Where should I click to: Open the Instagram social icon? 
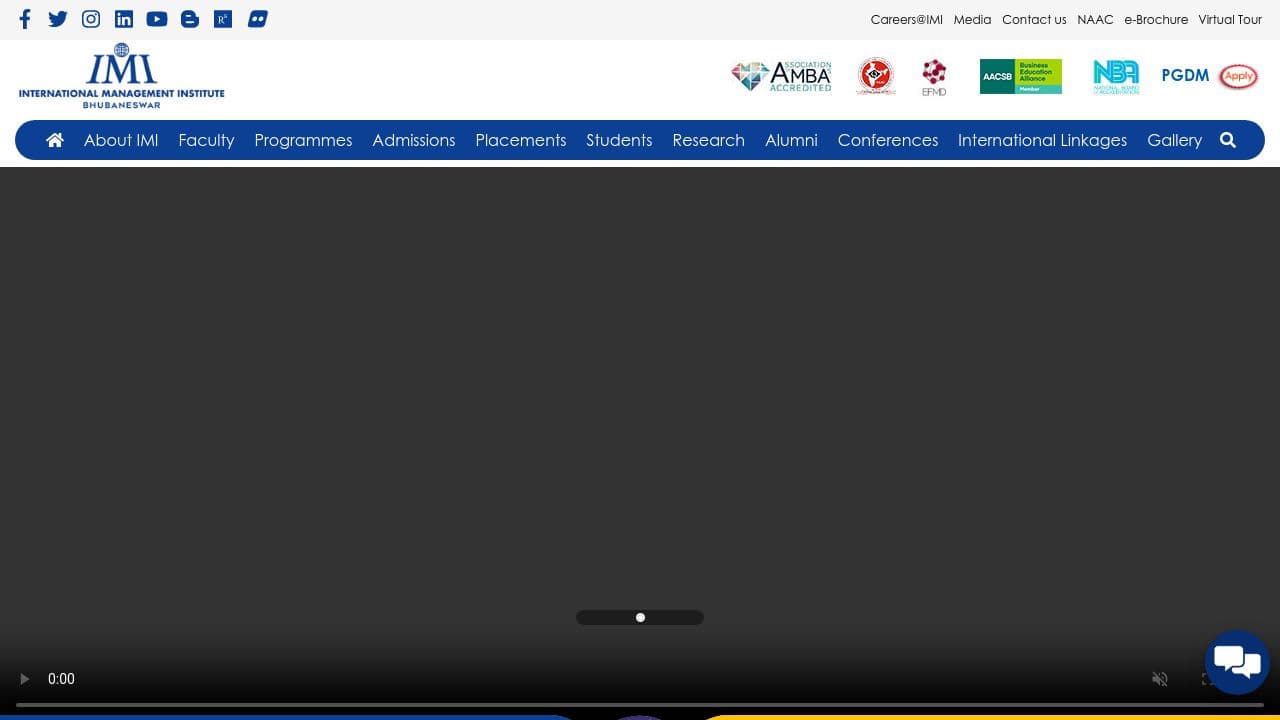click(91, 19)
